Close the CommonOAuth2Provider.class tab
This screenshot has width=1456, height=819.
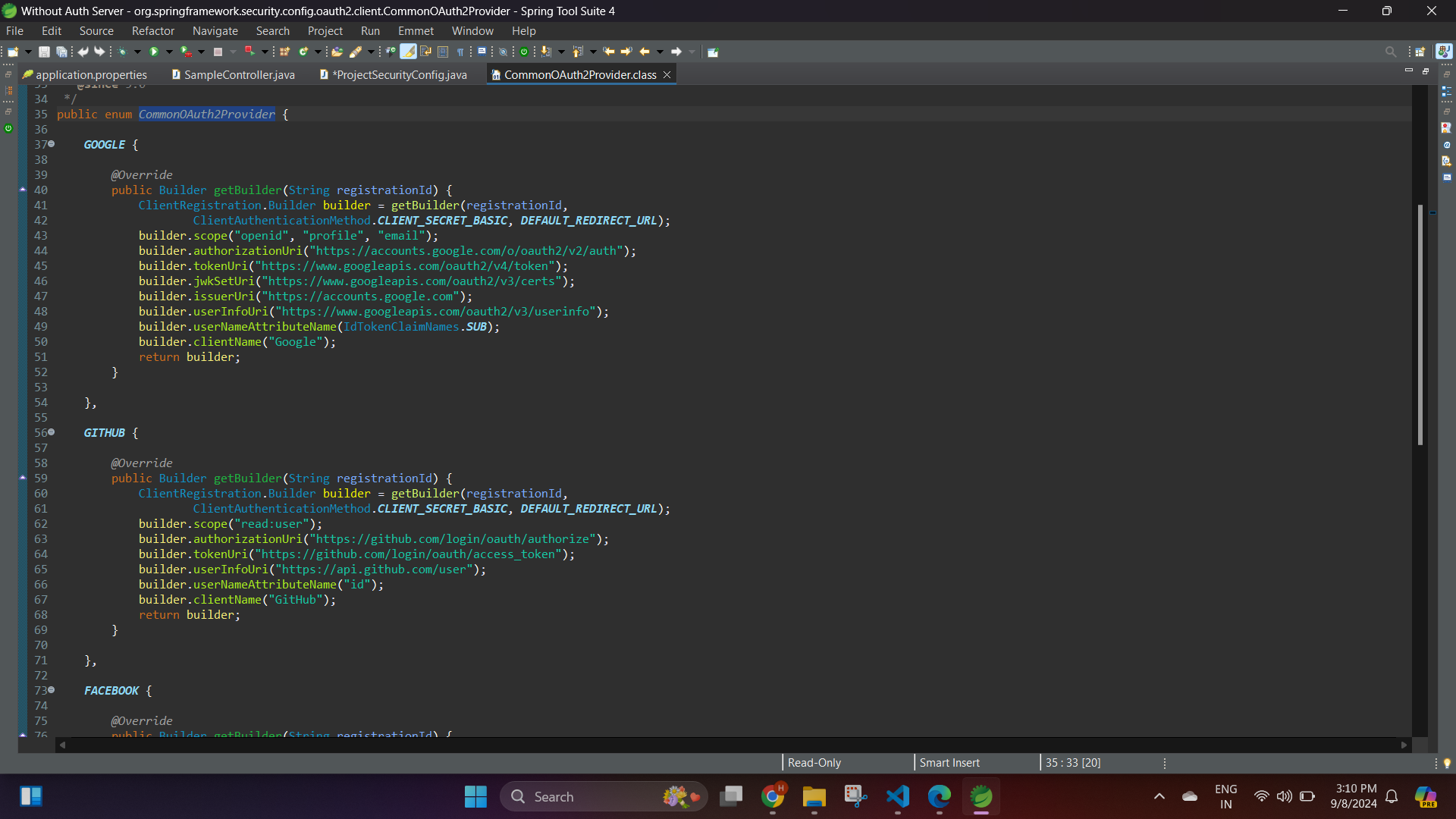667,74
